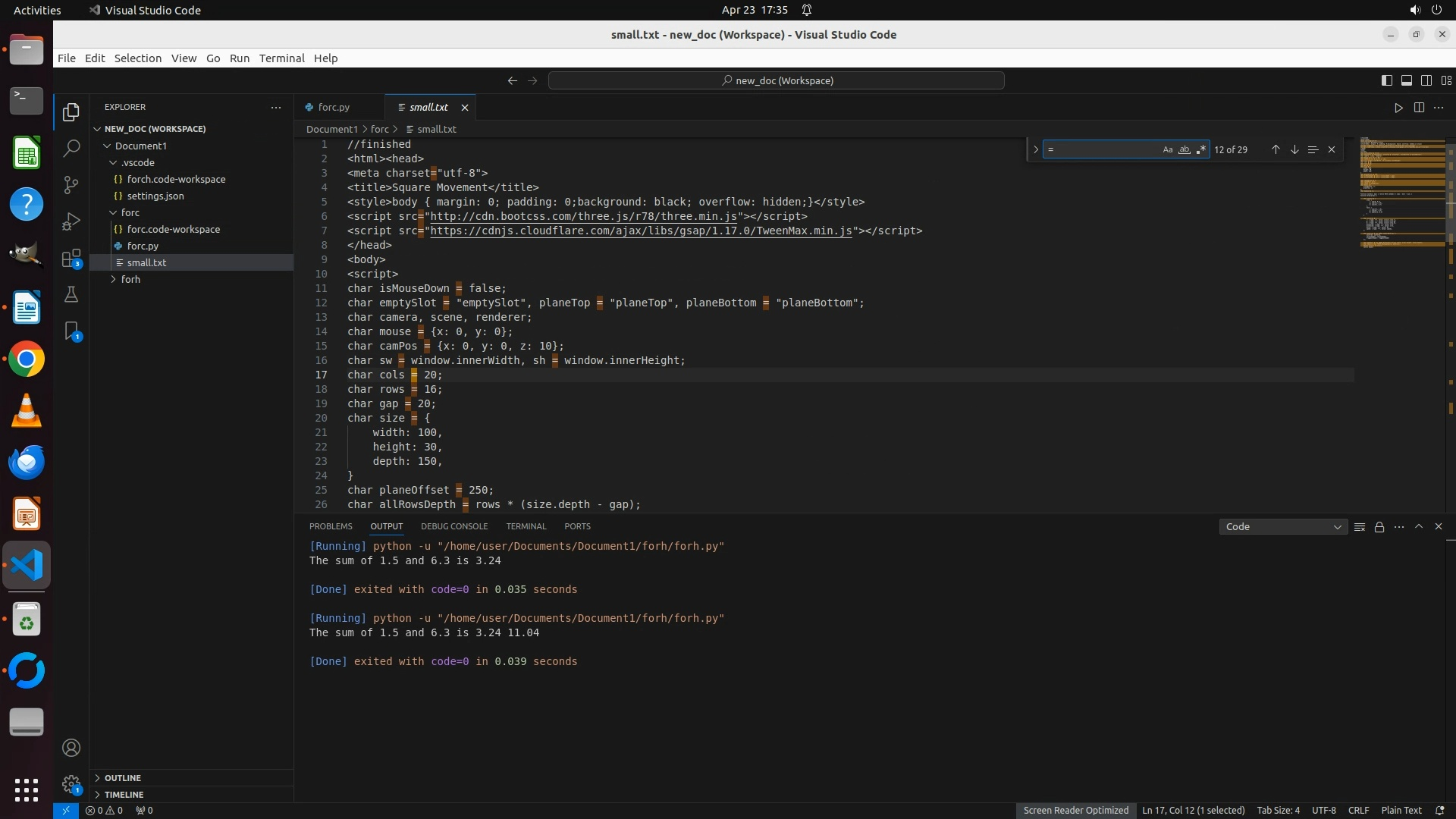Open the Source Control view
Viewport: 1456px width, 819px height.
[71, 185]
